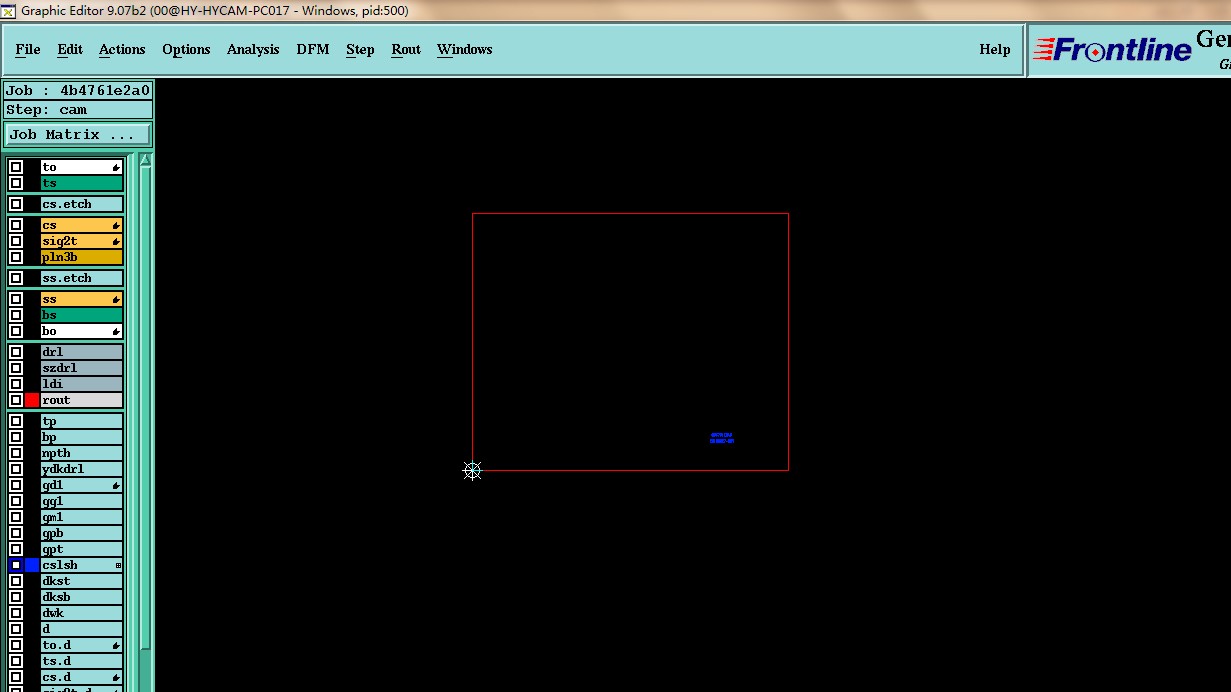Select the 'rout' layer name
Image resolution: width=1231 pixels, height=692 pixels.
(82, 400)
